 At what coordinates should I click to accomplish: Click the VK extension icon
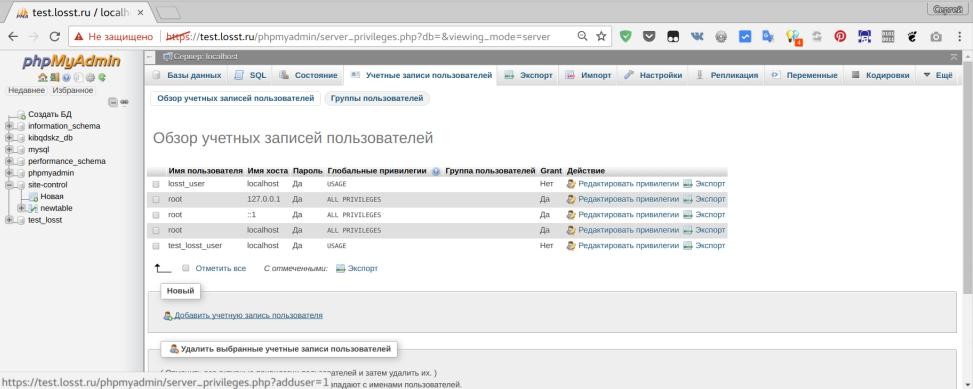pyautogui.click(x=697, y=37)
